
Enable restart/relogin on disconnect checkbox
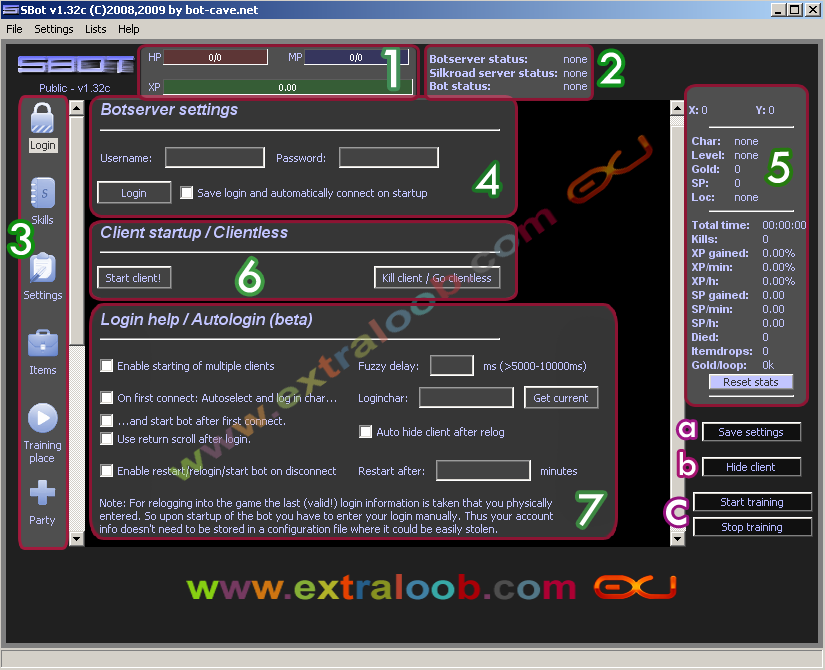[x=107, y=471]
